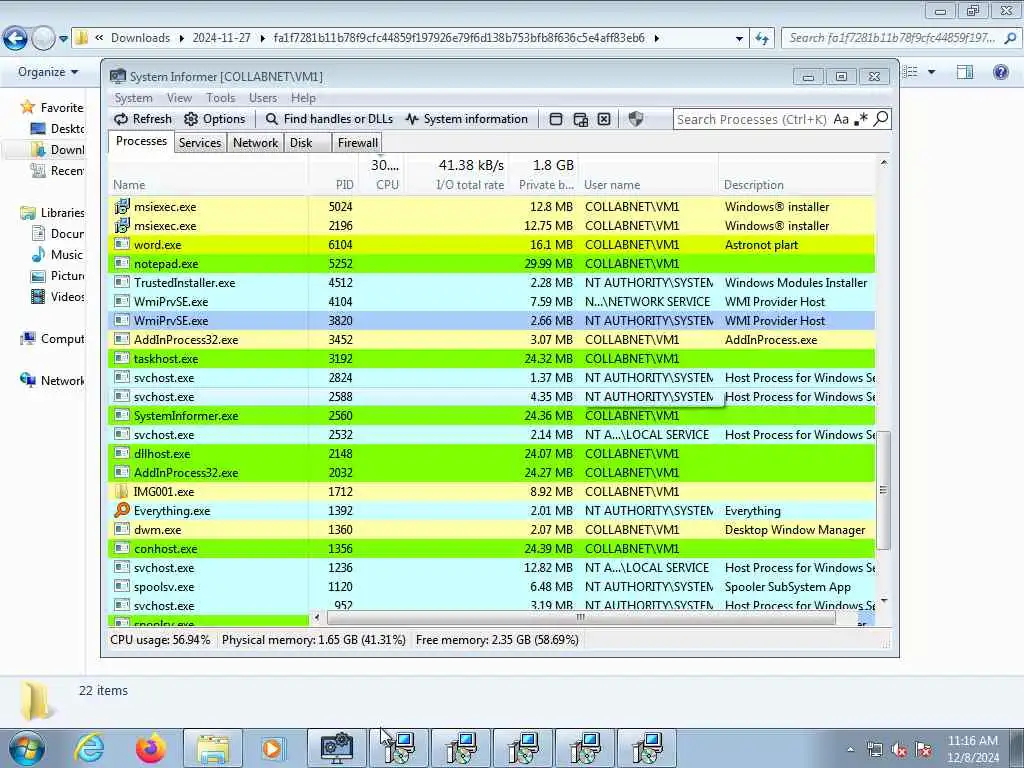Toggle the case sensitive Aa search option

click(841, 119)
